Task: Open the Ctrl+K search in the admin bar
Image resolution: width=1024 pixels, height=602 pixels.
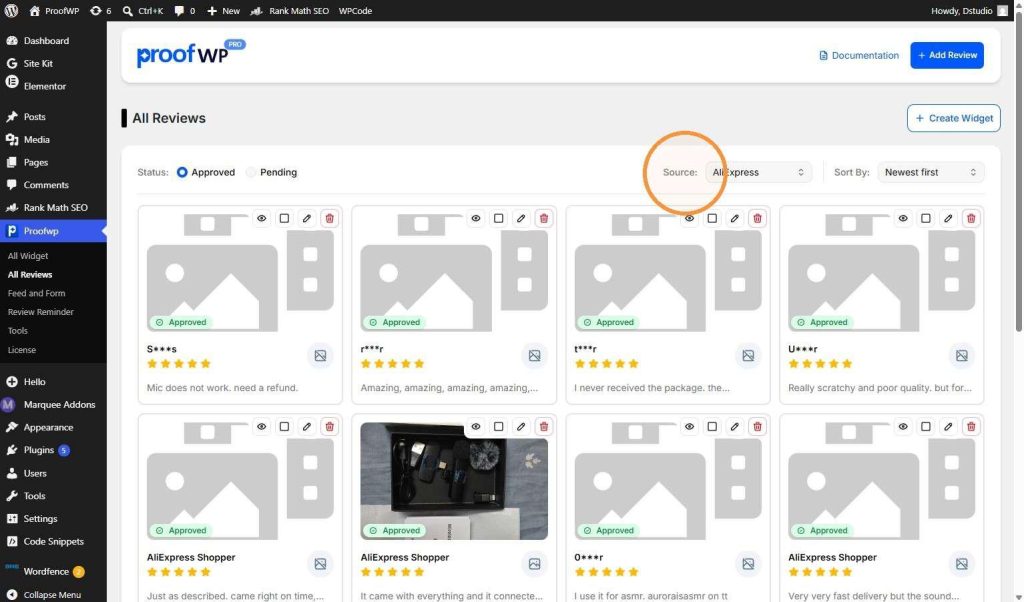Action: [143, 10]
